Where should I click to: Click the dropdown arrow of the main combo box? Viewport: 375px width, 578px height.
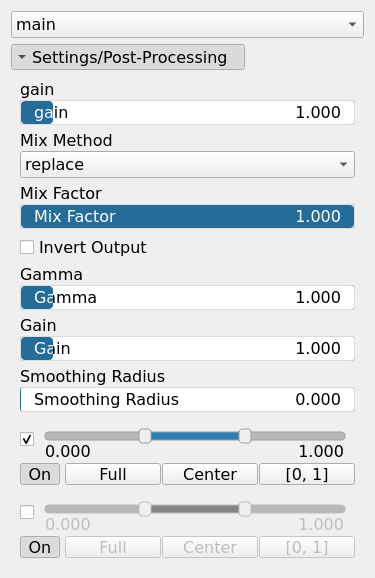(x=352, y=24)
